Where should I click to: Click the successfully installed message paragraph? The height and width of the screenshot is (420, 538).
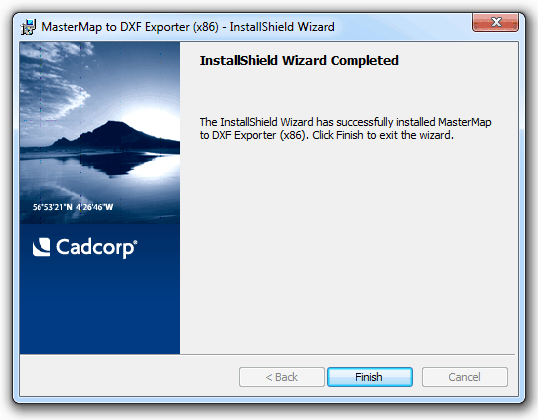(345, 128)
